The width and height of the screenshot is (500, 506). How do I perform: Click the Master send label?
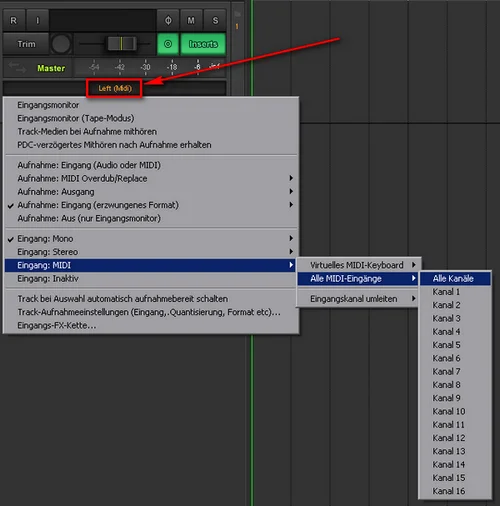(x=51, y=68)
